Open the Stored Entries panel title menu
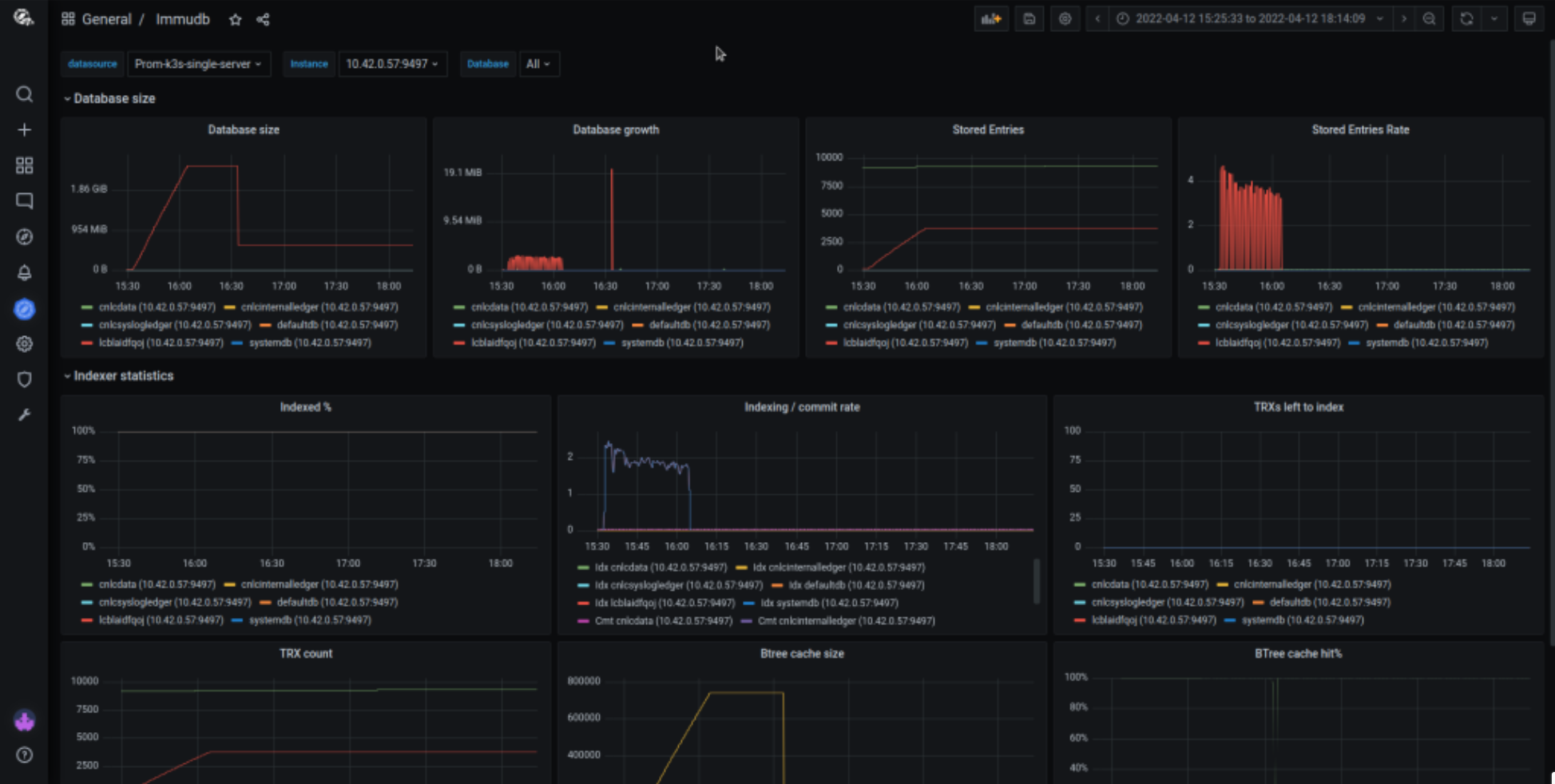The width and height of the screenshot is (1555, 784). (988, 129)
